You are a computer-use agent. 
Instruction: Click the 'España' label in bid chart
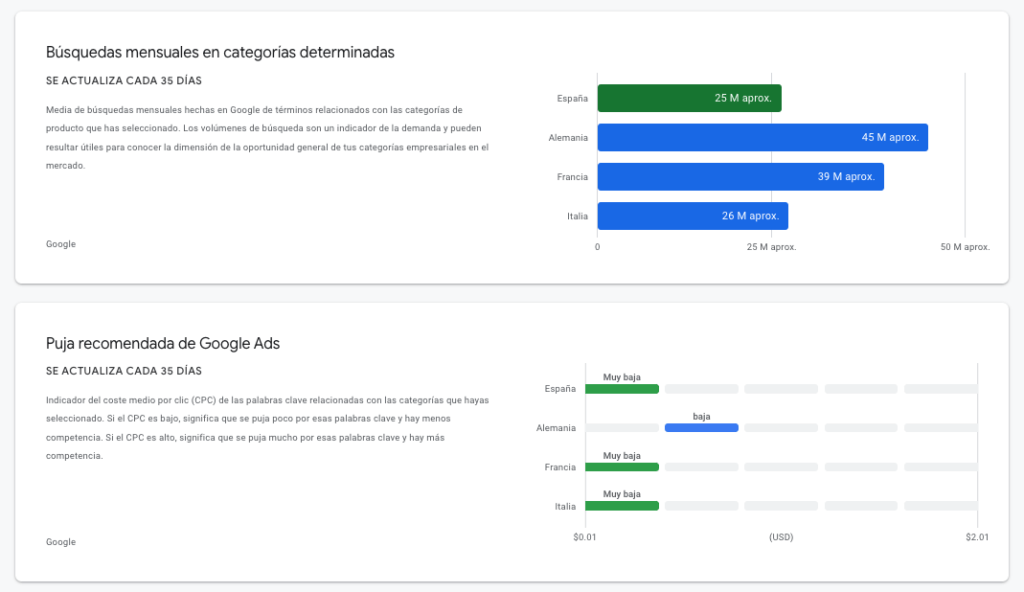point(560,389)
